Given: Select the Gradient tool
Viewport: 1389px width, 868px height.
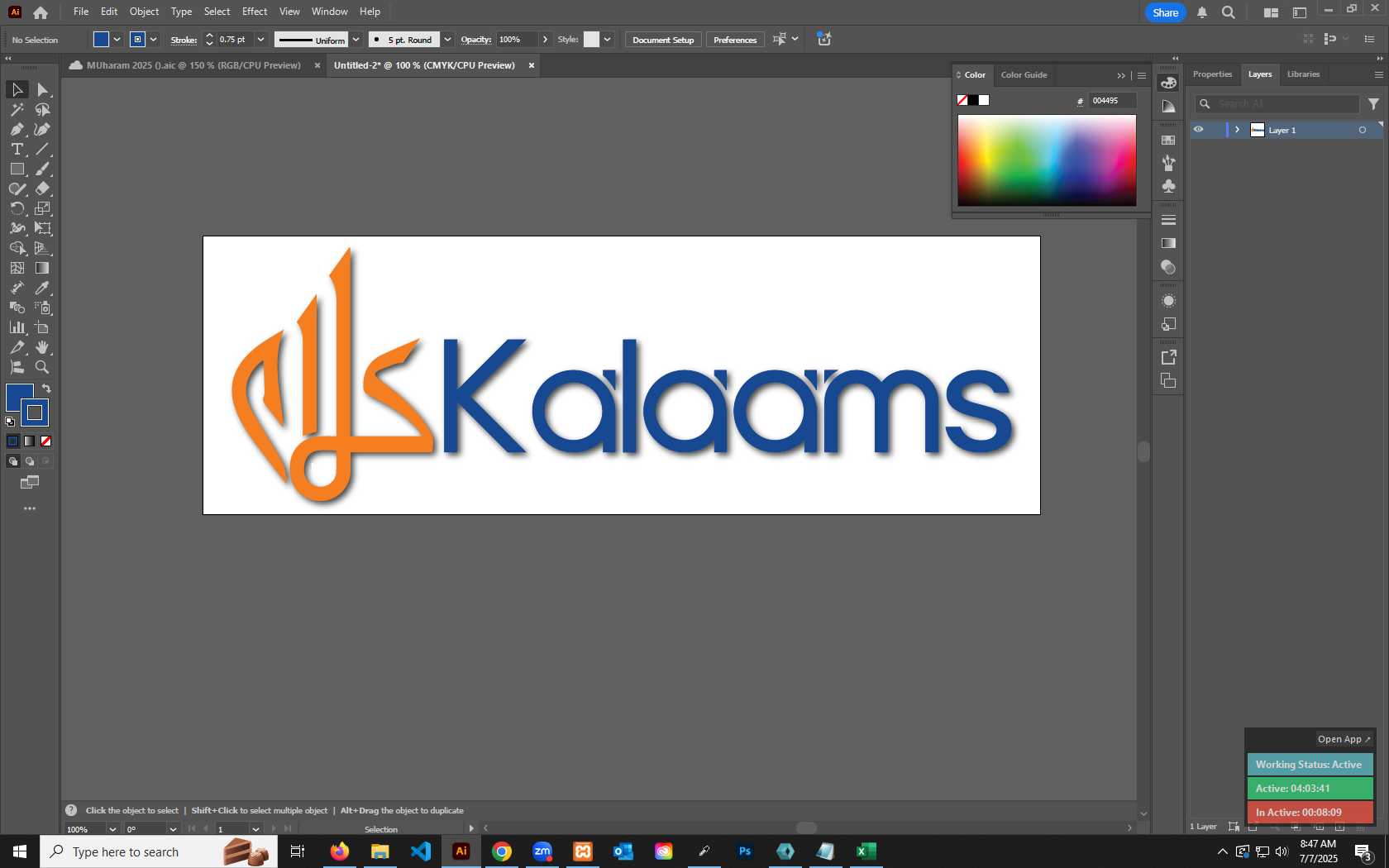Looking at the screenshot, I should click(x=42, y=268).
